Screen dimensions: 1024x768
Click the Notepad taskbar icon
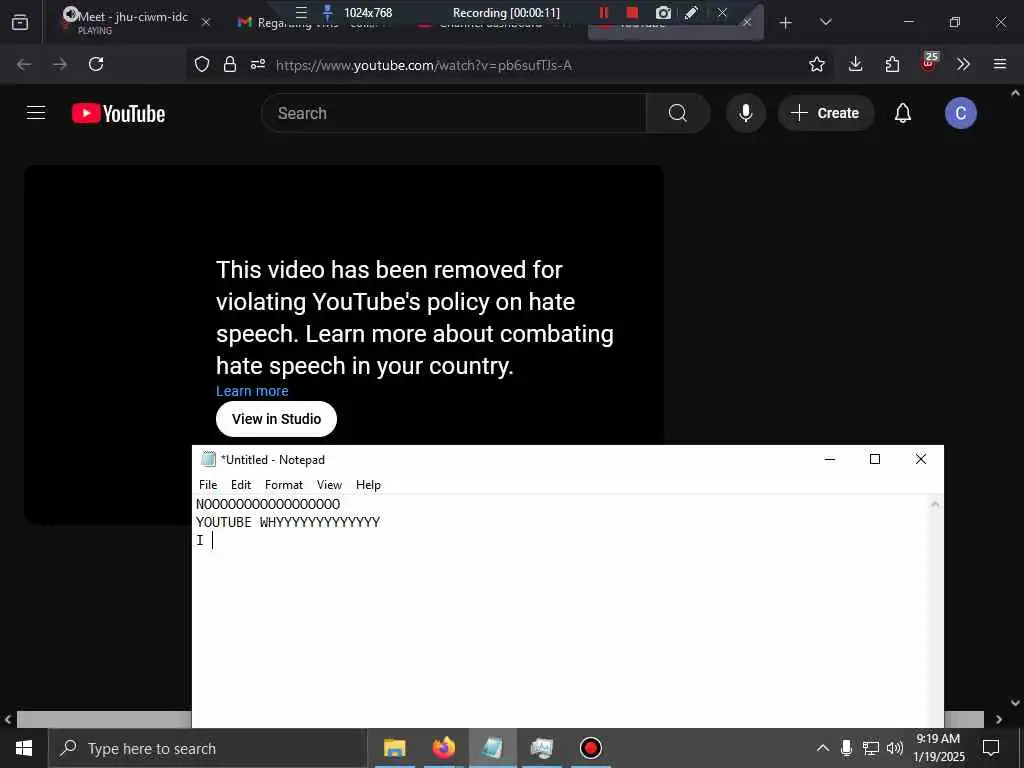point(492,748)
